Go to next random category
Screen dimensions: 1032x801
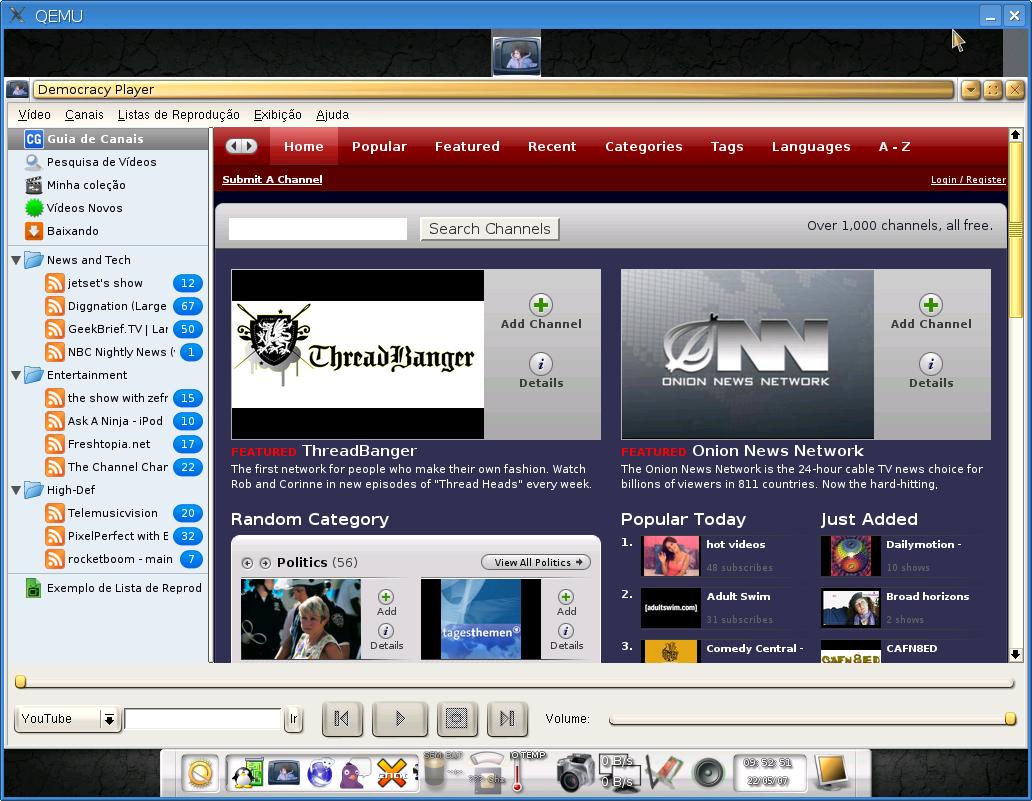[x=265, y=563]
